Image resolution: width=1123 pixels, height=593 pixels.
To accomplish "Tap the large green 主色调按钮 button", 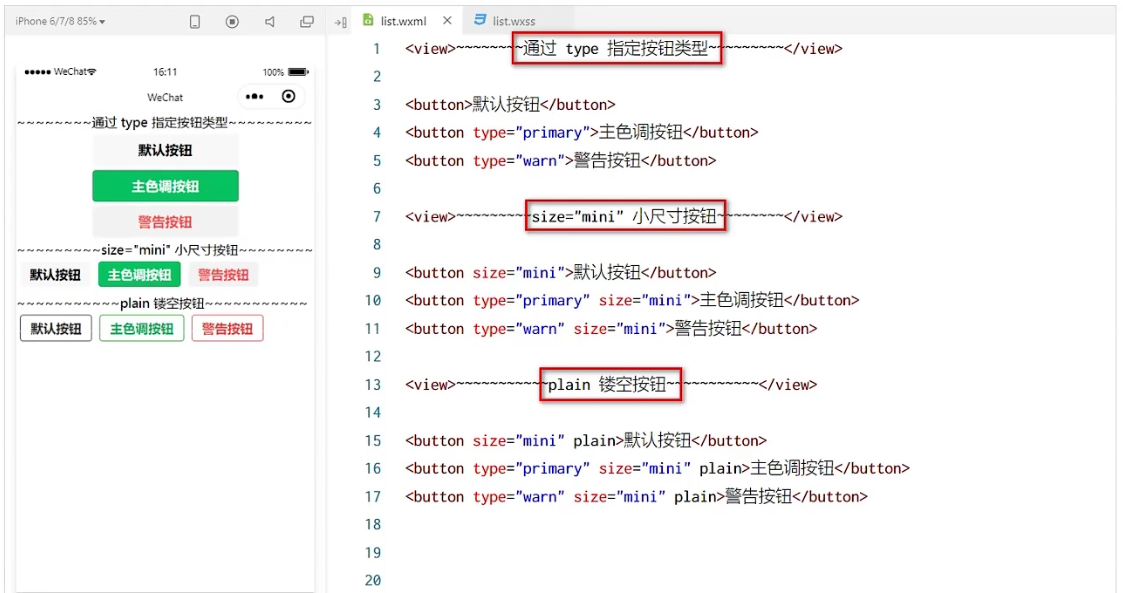I will pos(165,186).
